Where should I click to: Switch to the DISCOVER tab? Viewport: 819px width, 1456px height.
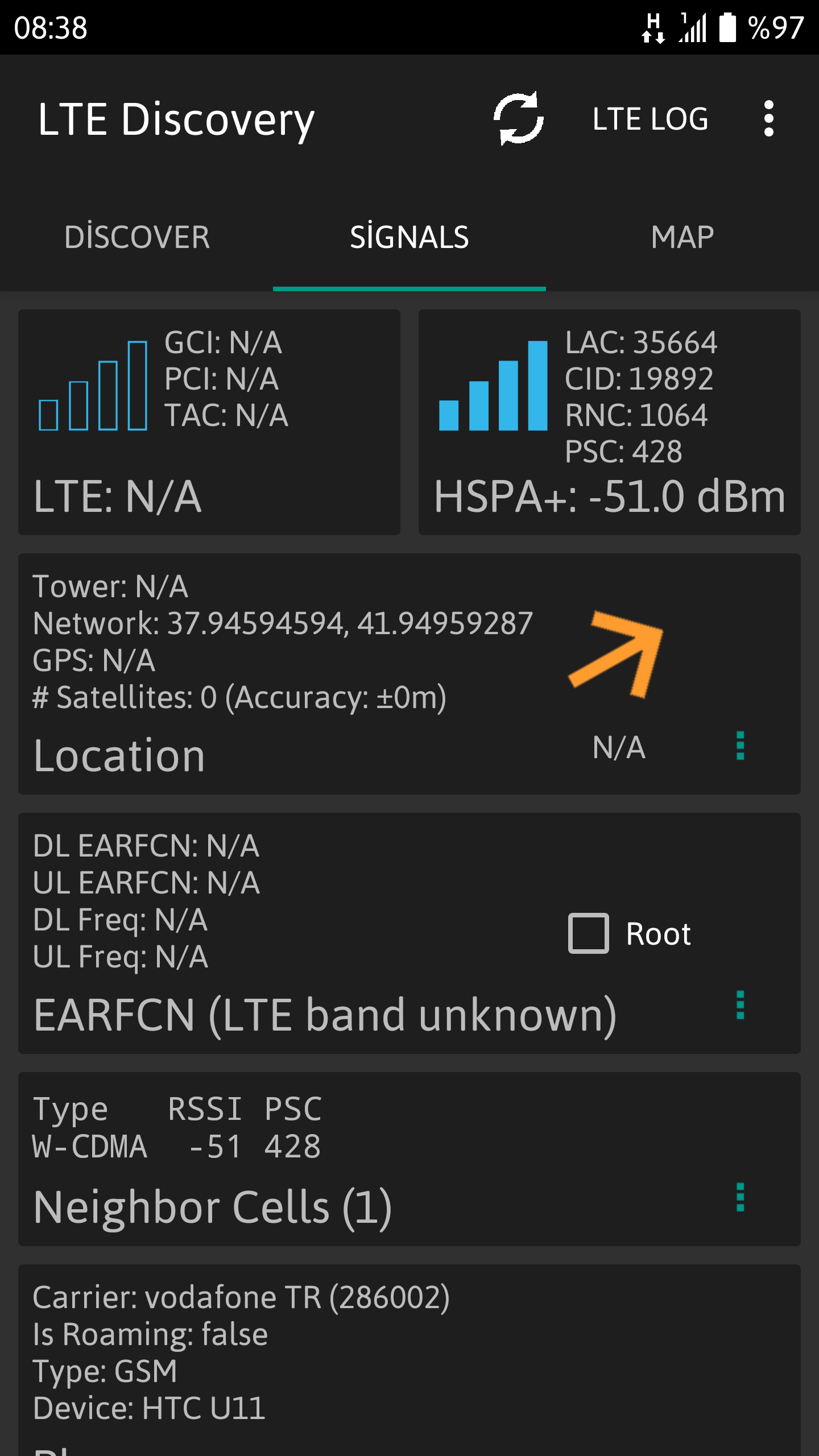(136, 237)
